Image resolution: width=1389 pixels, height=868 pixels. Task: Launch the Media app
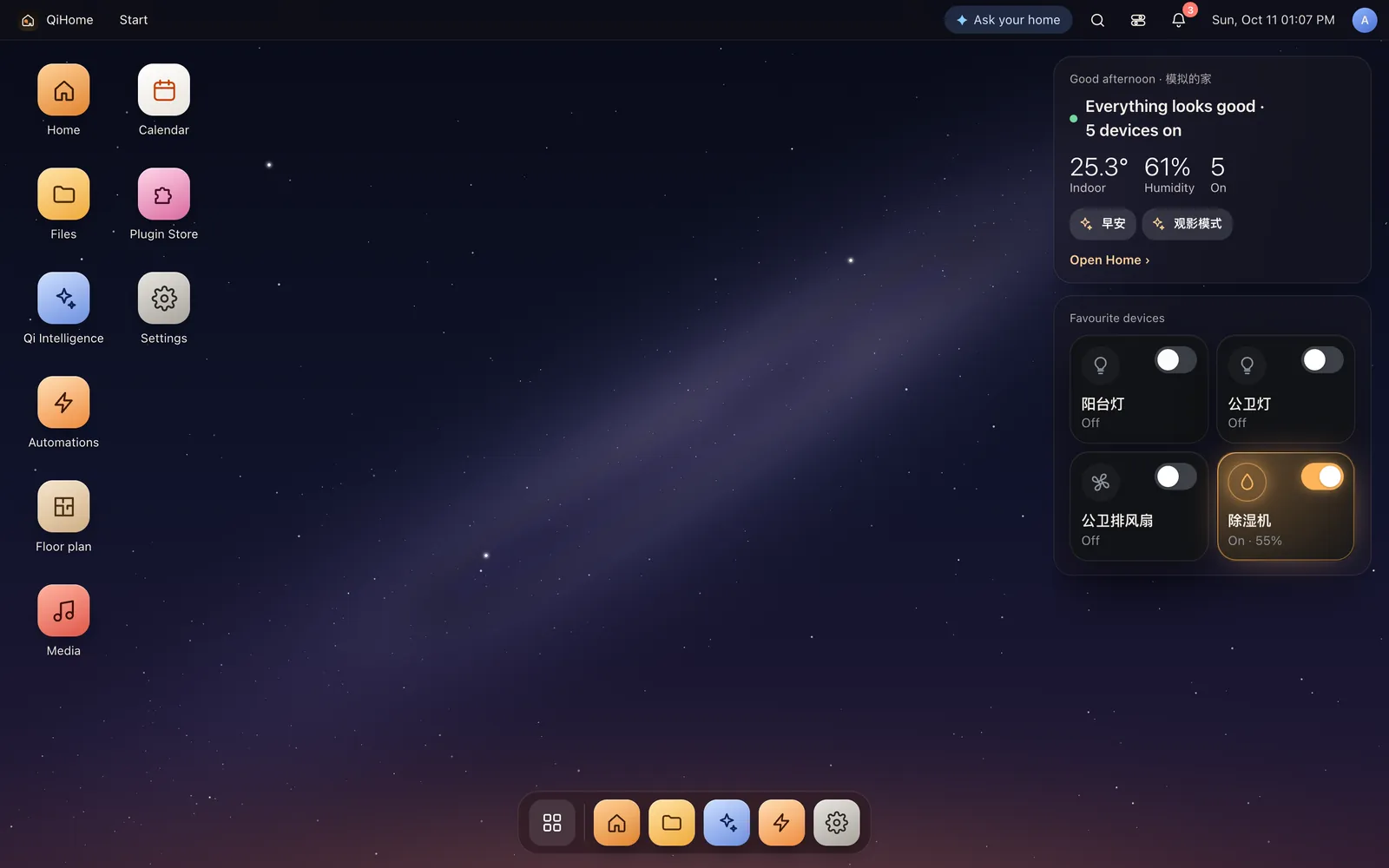(63, 611)
